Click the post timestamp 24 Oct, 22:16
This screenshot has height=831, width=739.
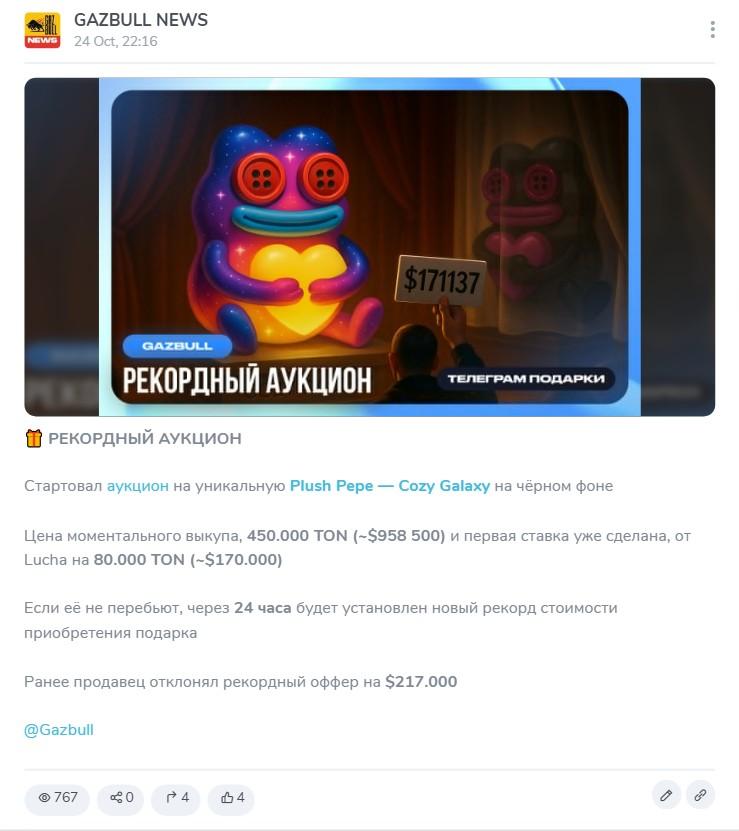click(116, 41)
